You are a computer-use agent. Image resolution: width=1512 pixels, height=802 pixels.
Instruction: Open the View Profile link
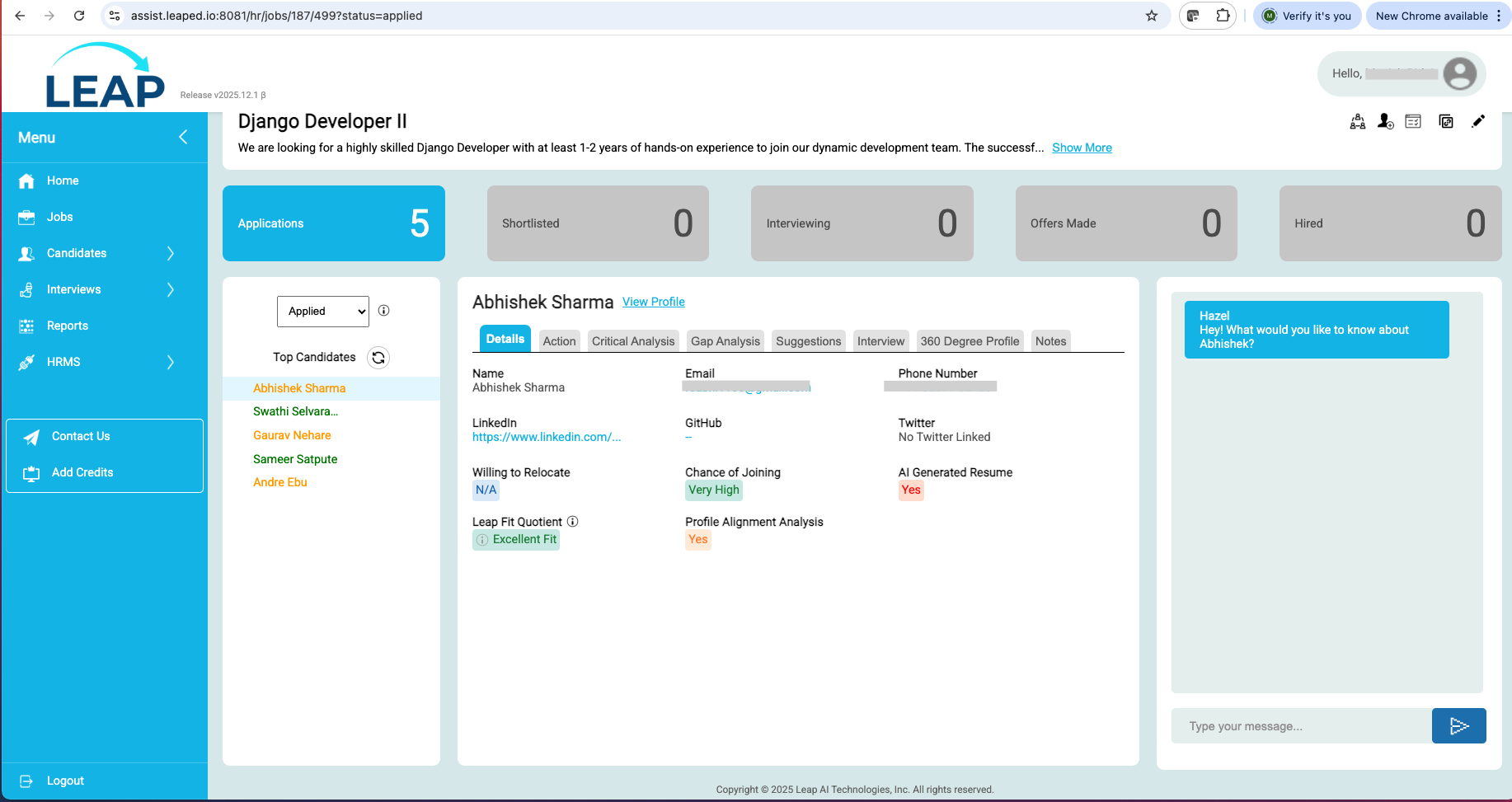pos(653,303)
